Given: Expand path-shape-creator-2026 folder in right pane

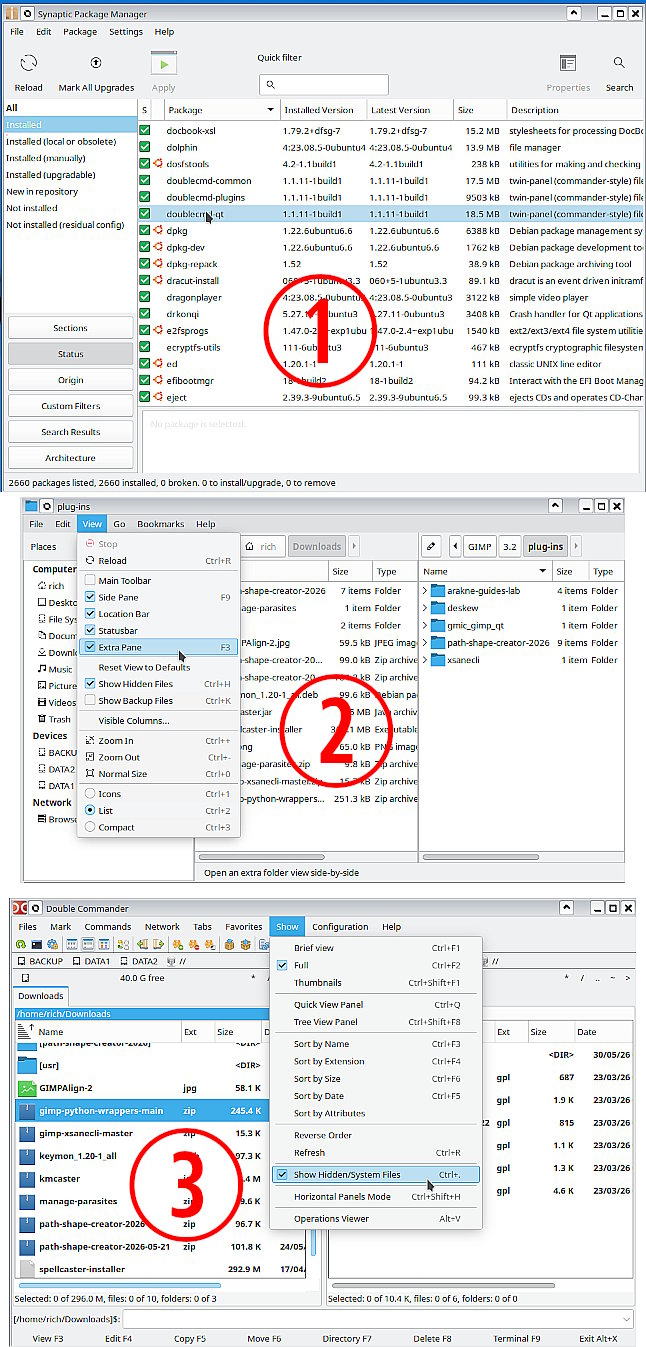Looking at the screenshot, I should point(425,643).
